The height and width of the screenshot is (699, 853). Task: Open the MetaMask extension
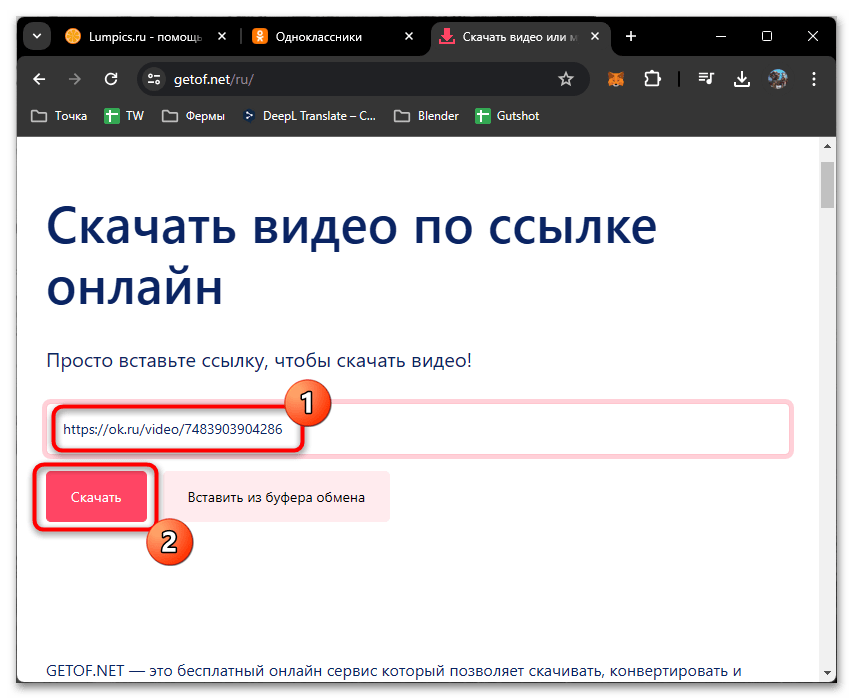615,78
